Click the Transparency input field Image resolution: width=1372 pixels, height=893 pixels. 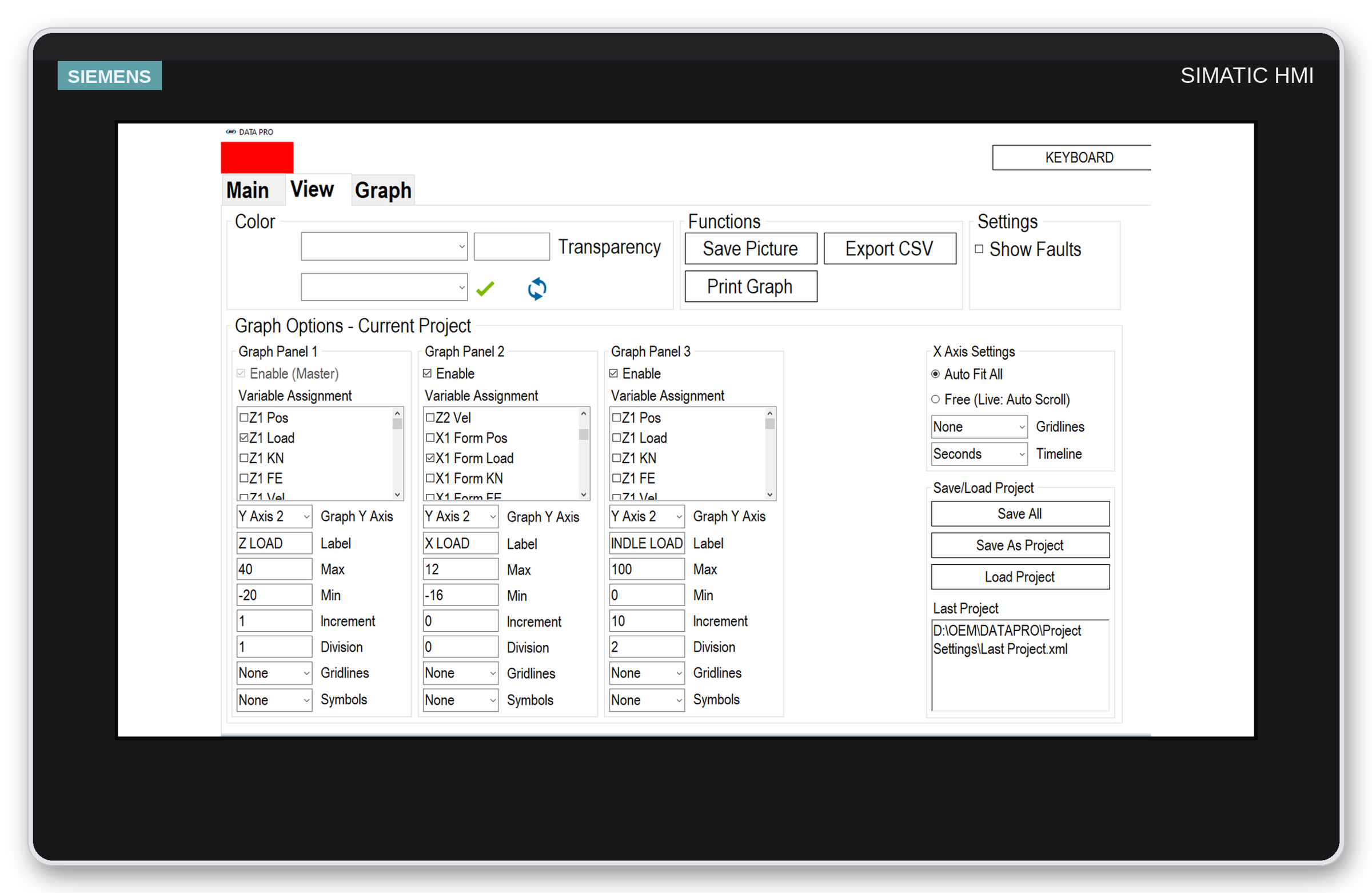pyautogui.click(x=511, y=247)
